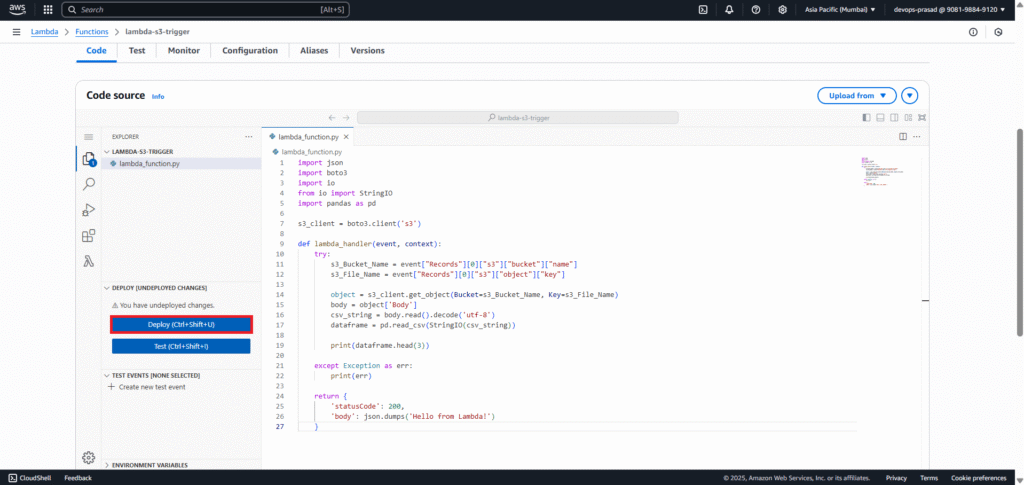The height and width of the screenshot is (485, 1024).
Task: Open the editor Search view icon
Action: (x=89, y=184)
